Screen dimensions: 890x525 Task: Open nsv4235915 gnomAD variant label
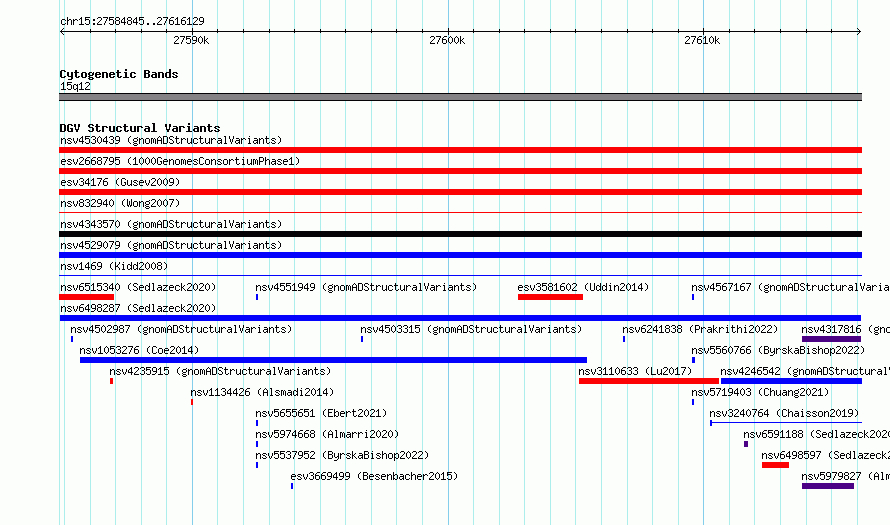tap(220, 371)
